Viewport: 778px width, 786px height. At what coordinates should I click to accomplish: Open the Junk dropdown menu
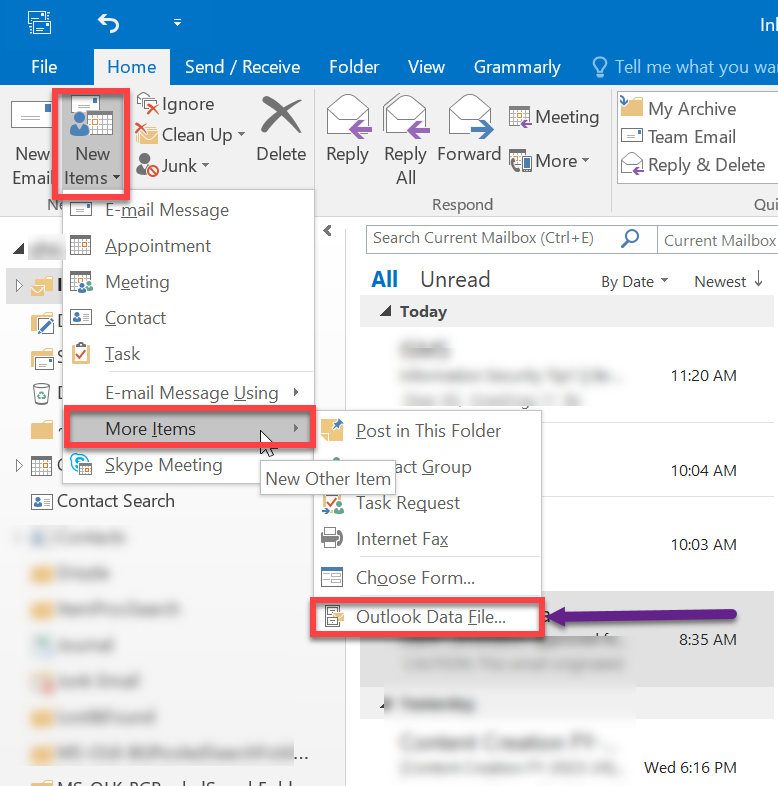(173, 165)
